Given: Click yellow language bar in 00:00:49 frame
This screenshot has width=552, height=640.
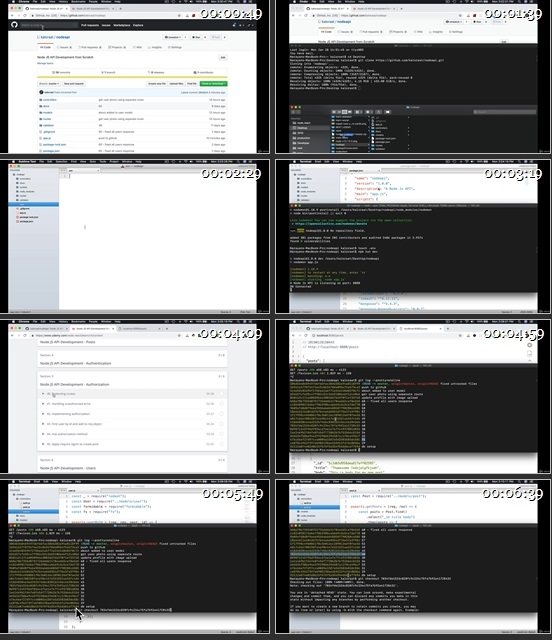Looking at the screenshot, I should pos(132,77).
